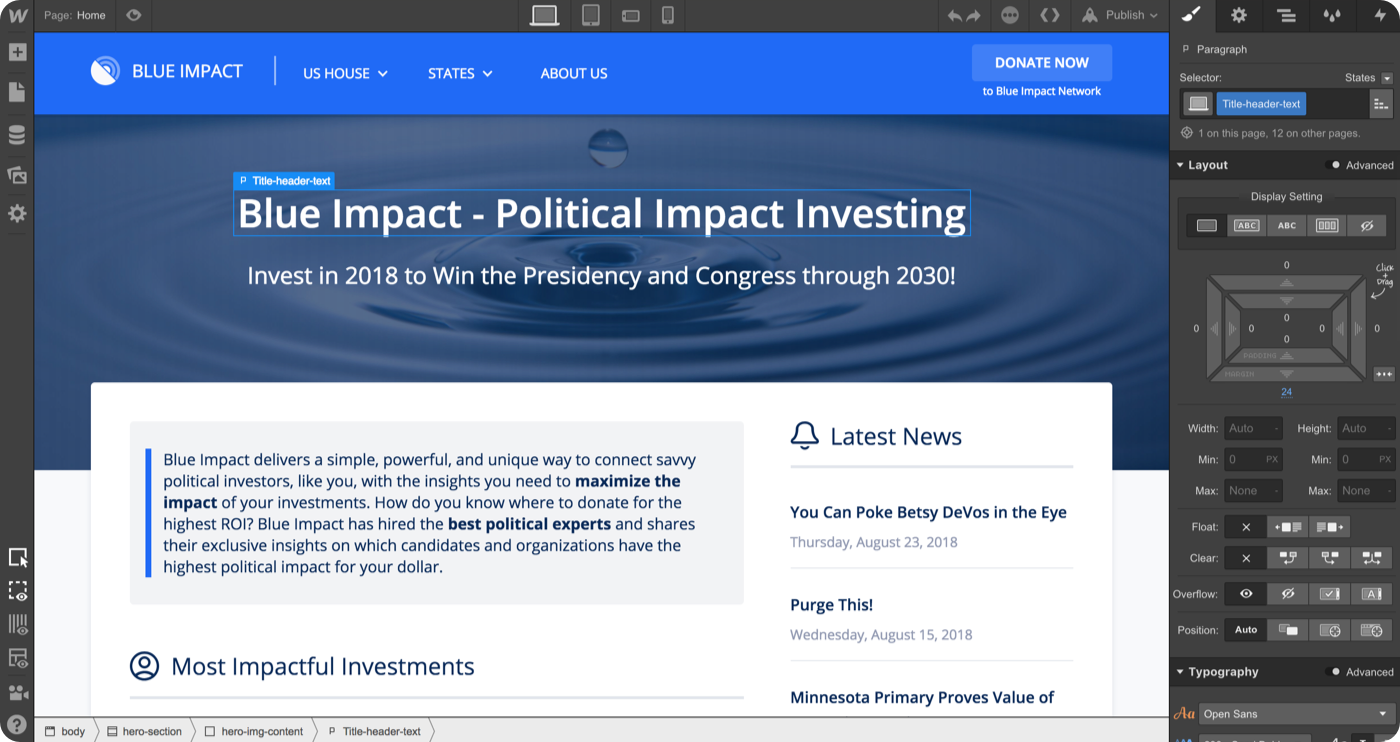The width and height of the screenshot is (1400, 742).
Task: Set display to none
Action: point(1367,226)
